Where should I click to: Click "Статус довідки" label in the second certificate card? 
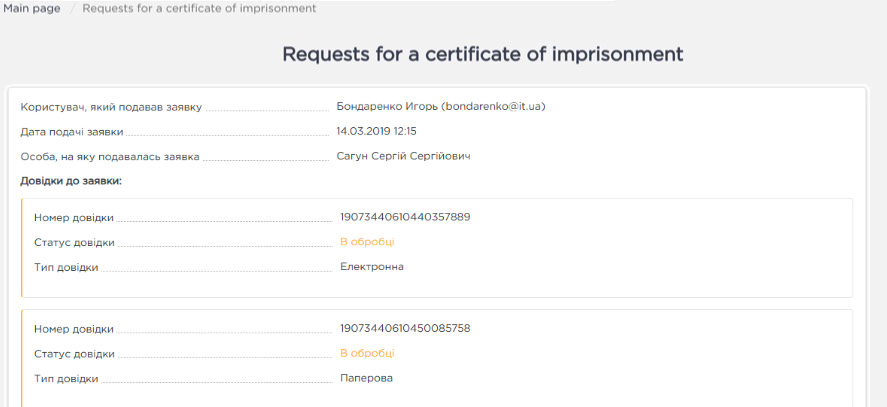click(74, 354)
